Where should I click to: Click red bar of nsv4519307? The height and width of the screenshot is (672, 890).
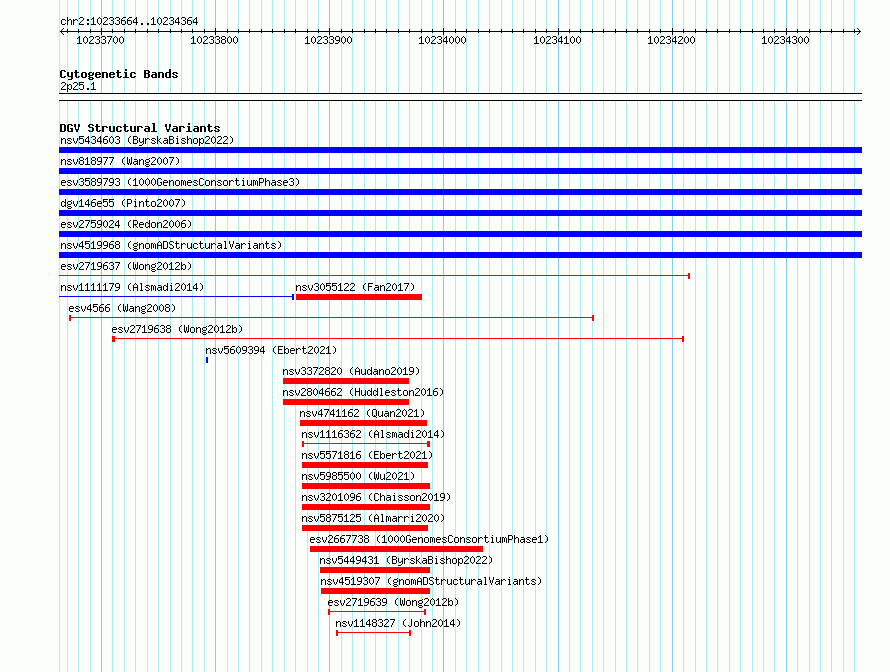click(375, 591)
